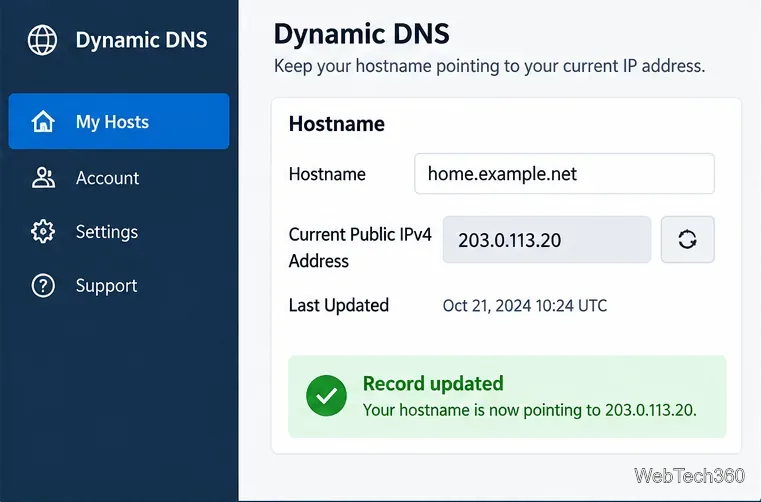The width and height of the screenshot is (761, 502).
Task: Click the main 'Dynamic DNS' page heading
Action: coord(362,34)
